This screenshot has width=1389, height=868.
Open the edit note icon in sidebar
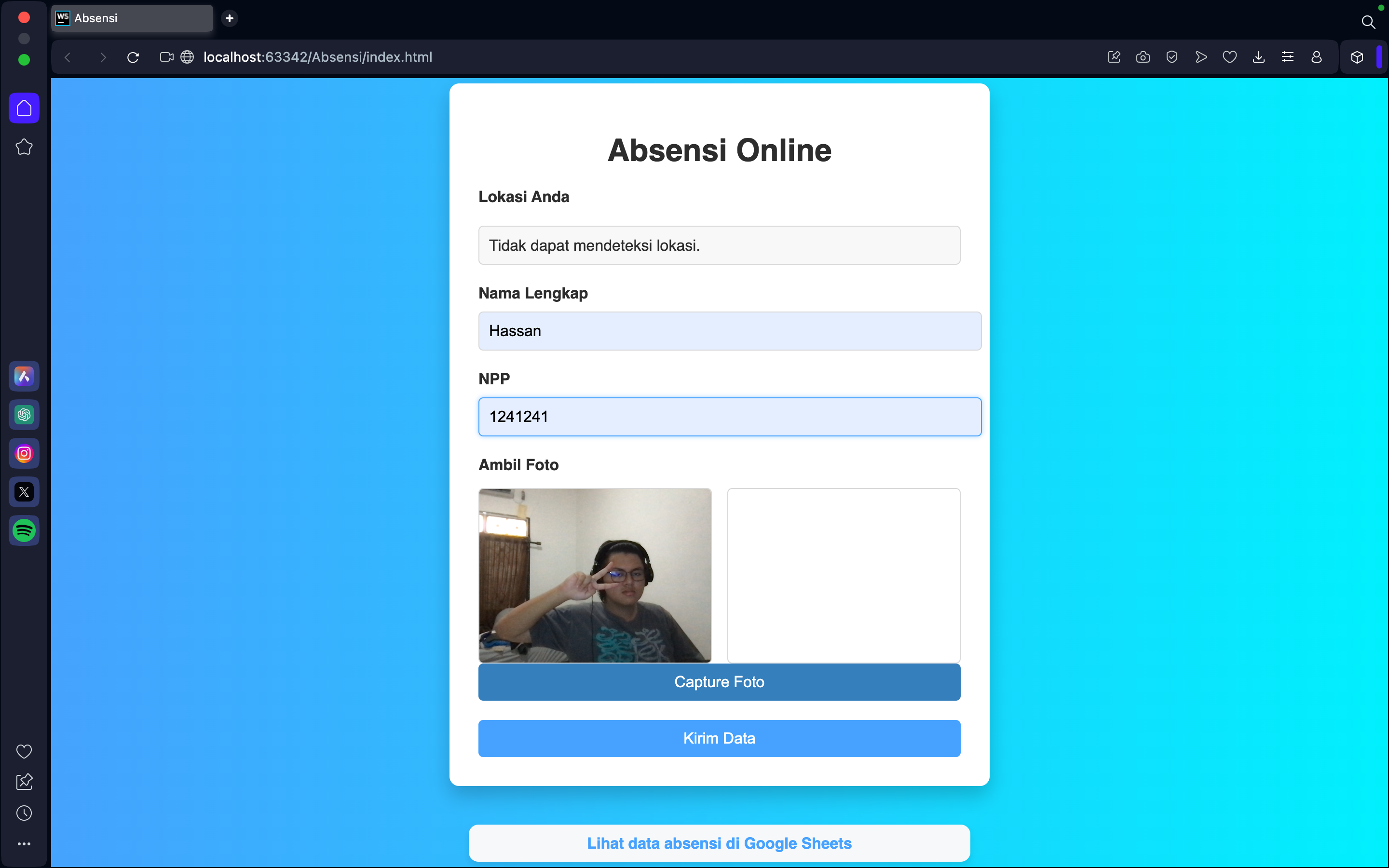24,782
